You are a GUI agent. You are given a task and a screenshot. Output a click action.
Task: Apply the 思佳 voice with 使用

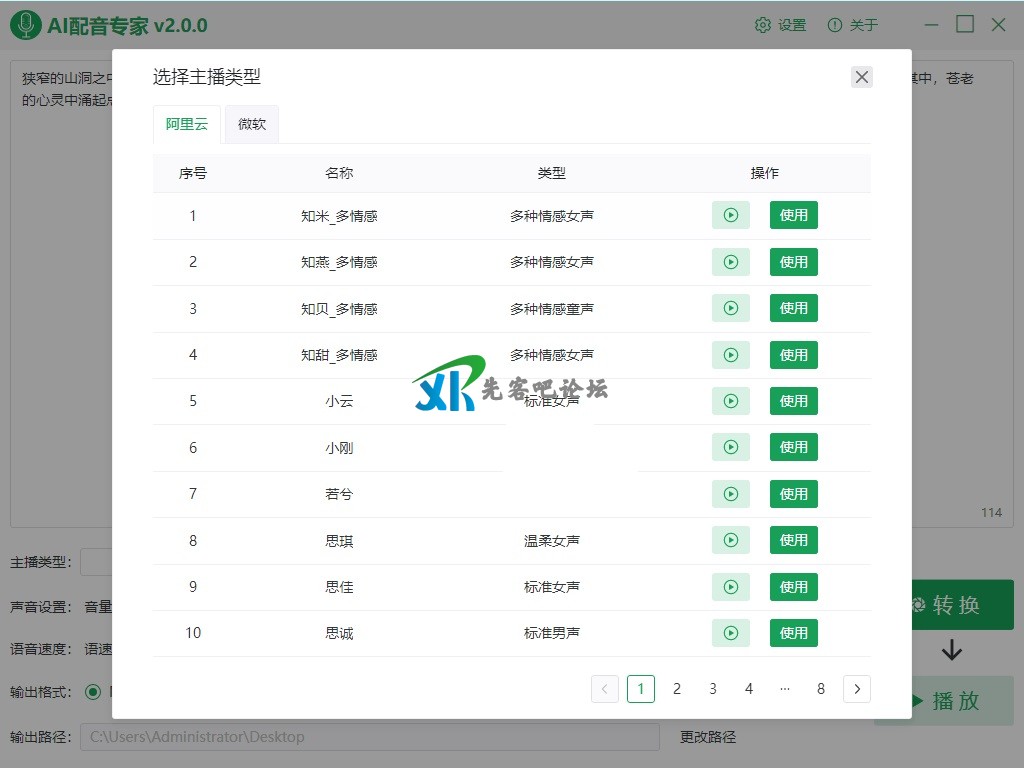click(x=793, y=587)
